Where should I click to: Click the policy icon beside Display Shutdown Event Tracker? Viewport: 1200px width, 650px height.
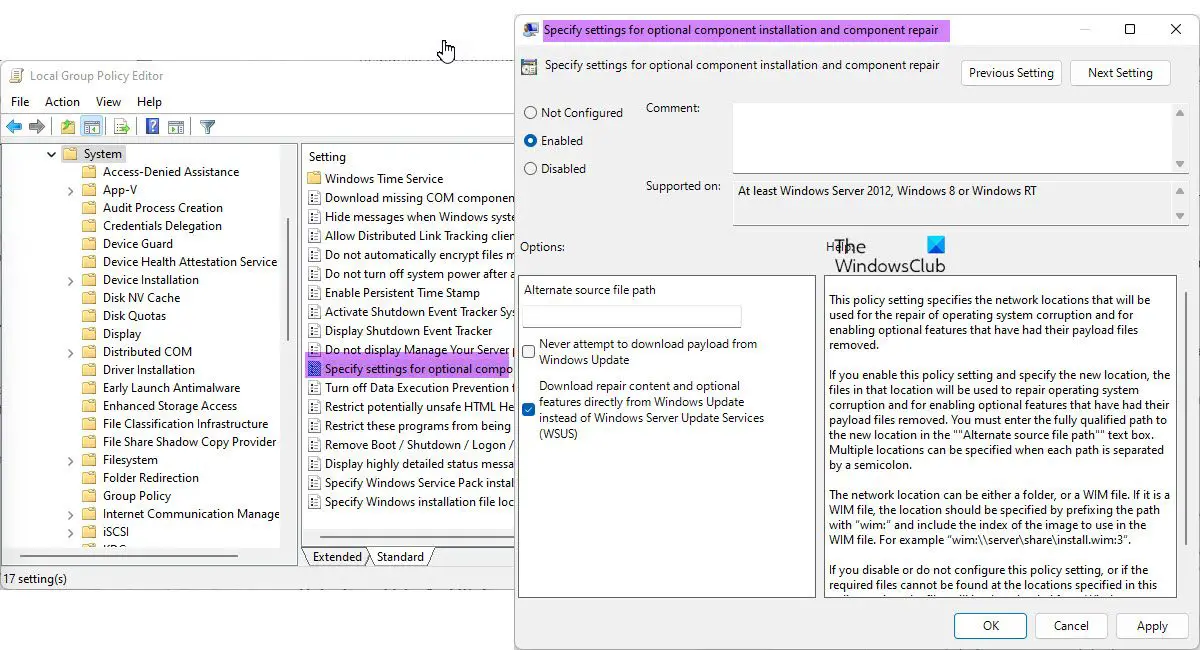pos(314,331)
